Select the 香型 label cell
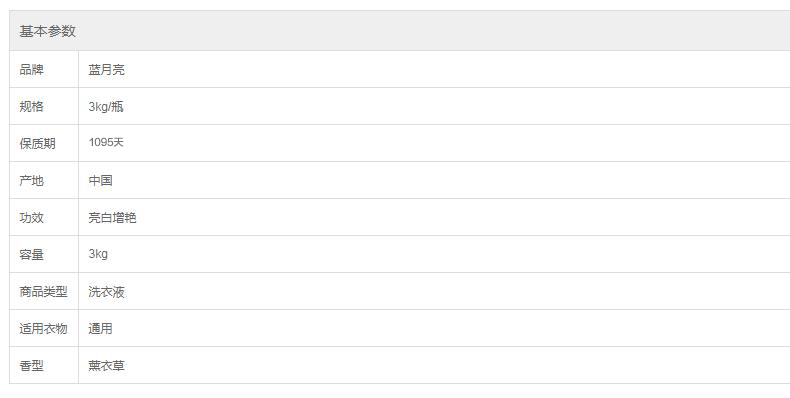The height and width of the screenshot is (398, 790). 44,365
